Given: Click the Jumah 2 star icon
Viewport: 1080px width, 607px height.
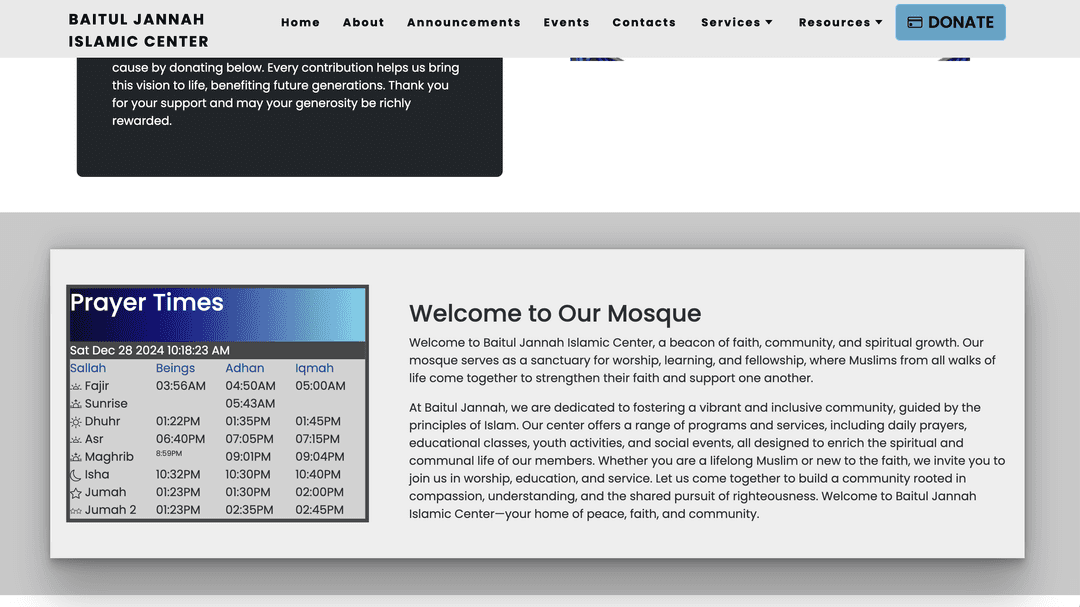Looking at the screenshot, I should (76, 511).
